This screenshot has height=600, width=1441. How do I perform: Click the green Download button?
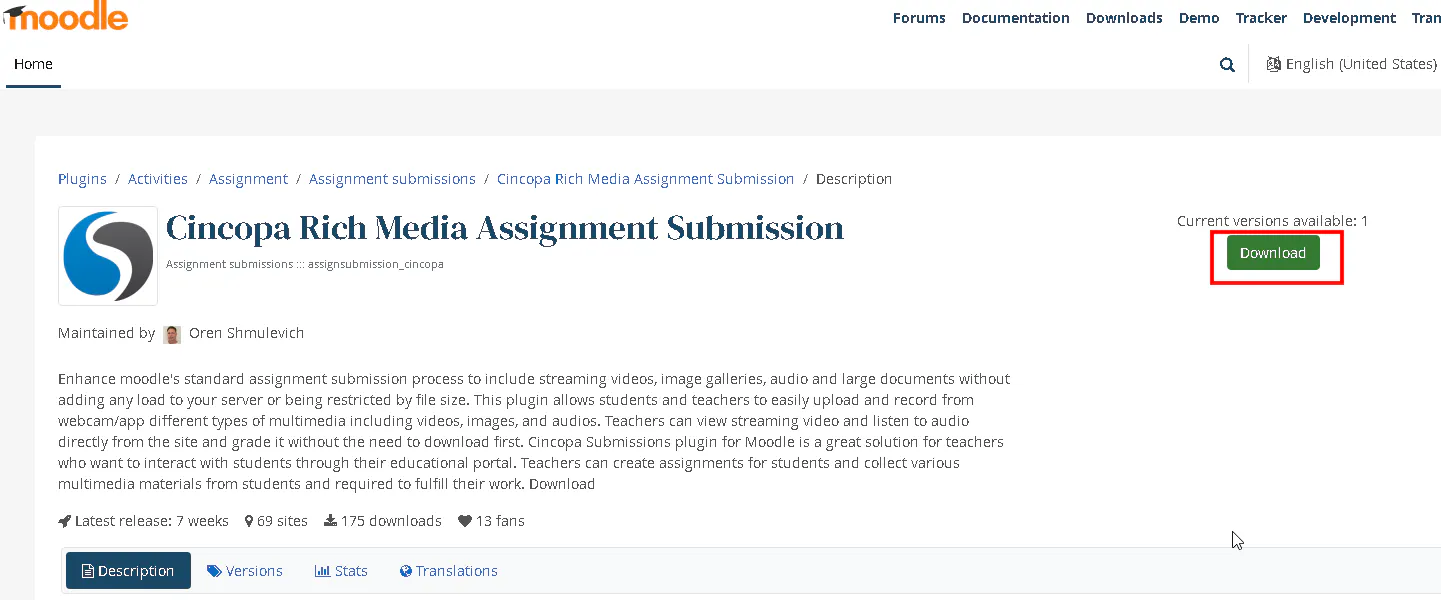point(1273,253)
